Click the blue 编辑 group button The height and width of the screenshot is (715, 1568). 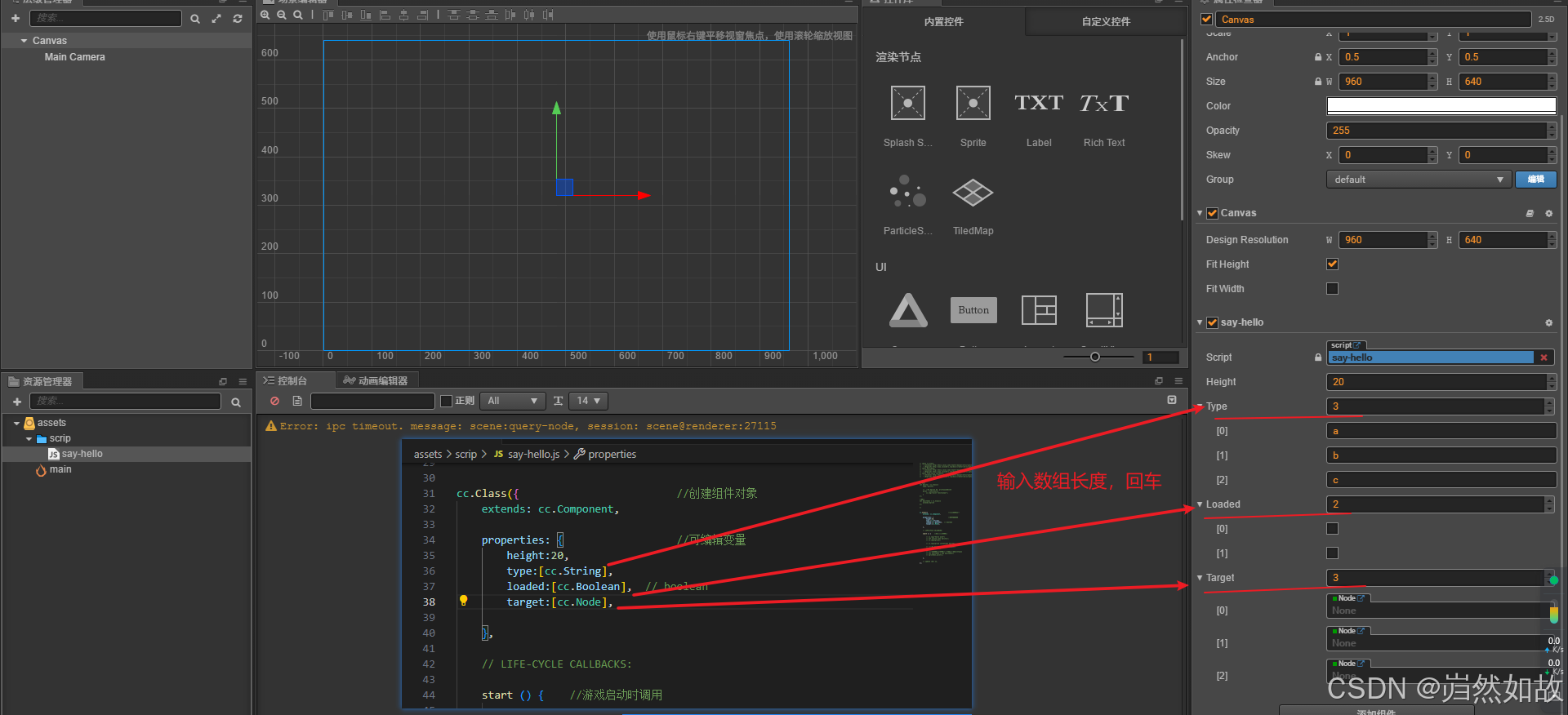click(1536, 180)
